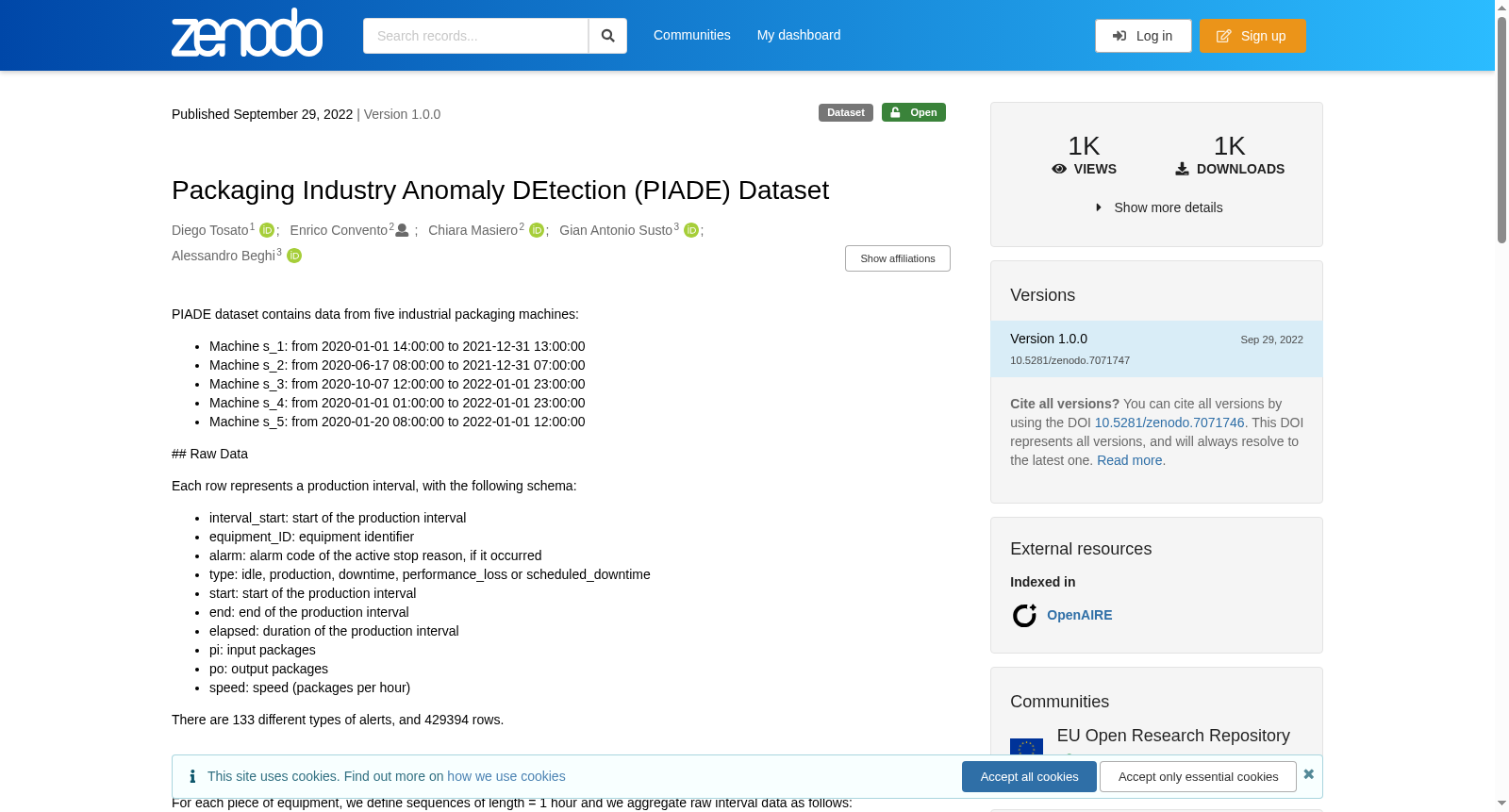The image size is (1509, 812).
Task: Click the EU flag community thumbnail
Action: [x=1026, y=746]
